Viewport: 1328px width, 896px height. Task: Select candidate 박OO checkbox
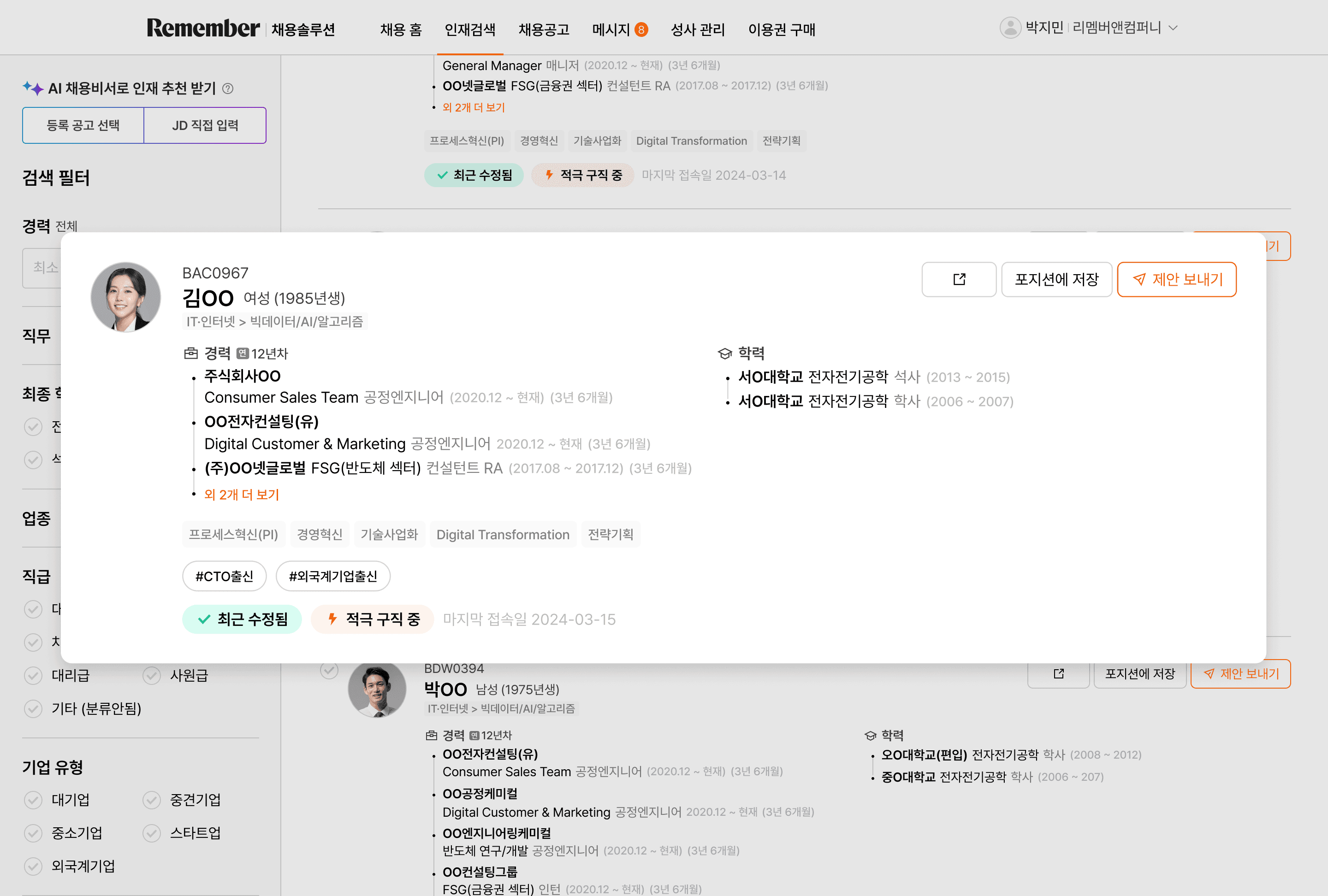[x=329, y=670]
